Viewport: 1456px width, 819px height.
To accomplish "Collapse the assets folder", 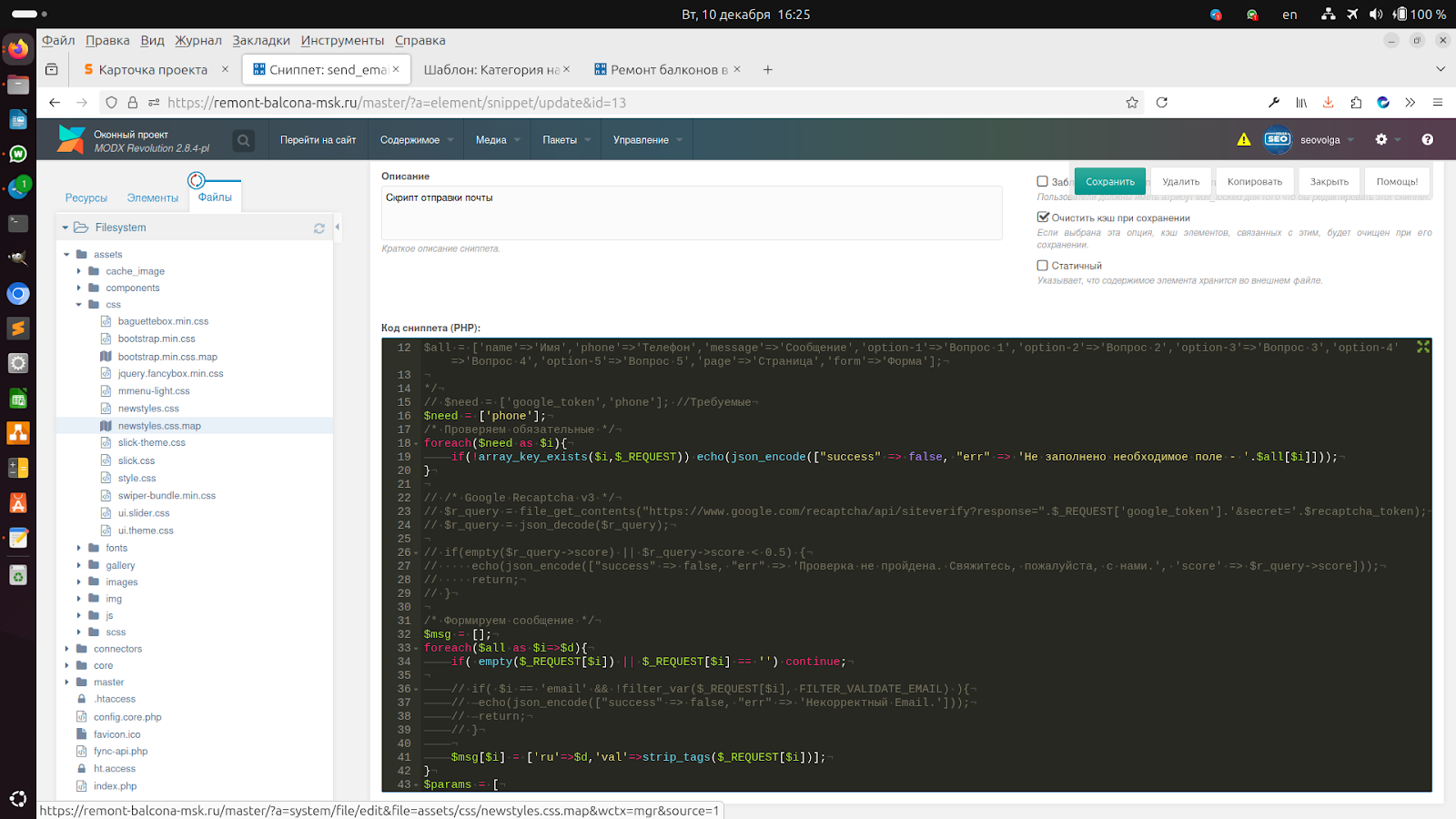I will click(x=66, y=255).
